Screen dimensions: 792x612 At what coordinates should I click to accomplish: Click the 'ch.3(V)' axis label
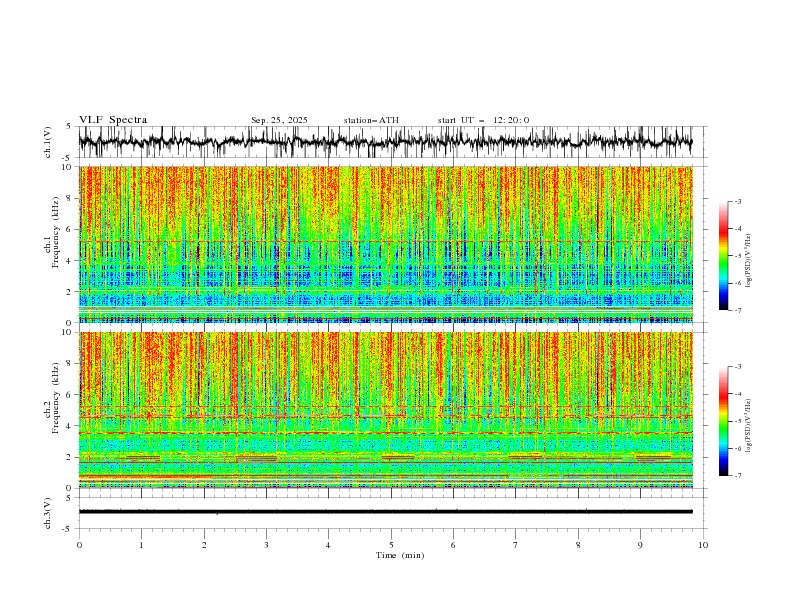[48, 513]
